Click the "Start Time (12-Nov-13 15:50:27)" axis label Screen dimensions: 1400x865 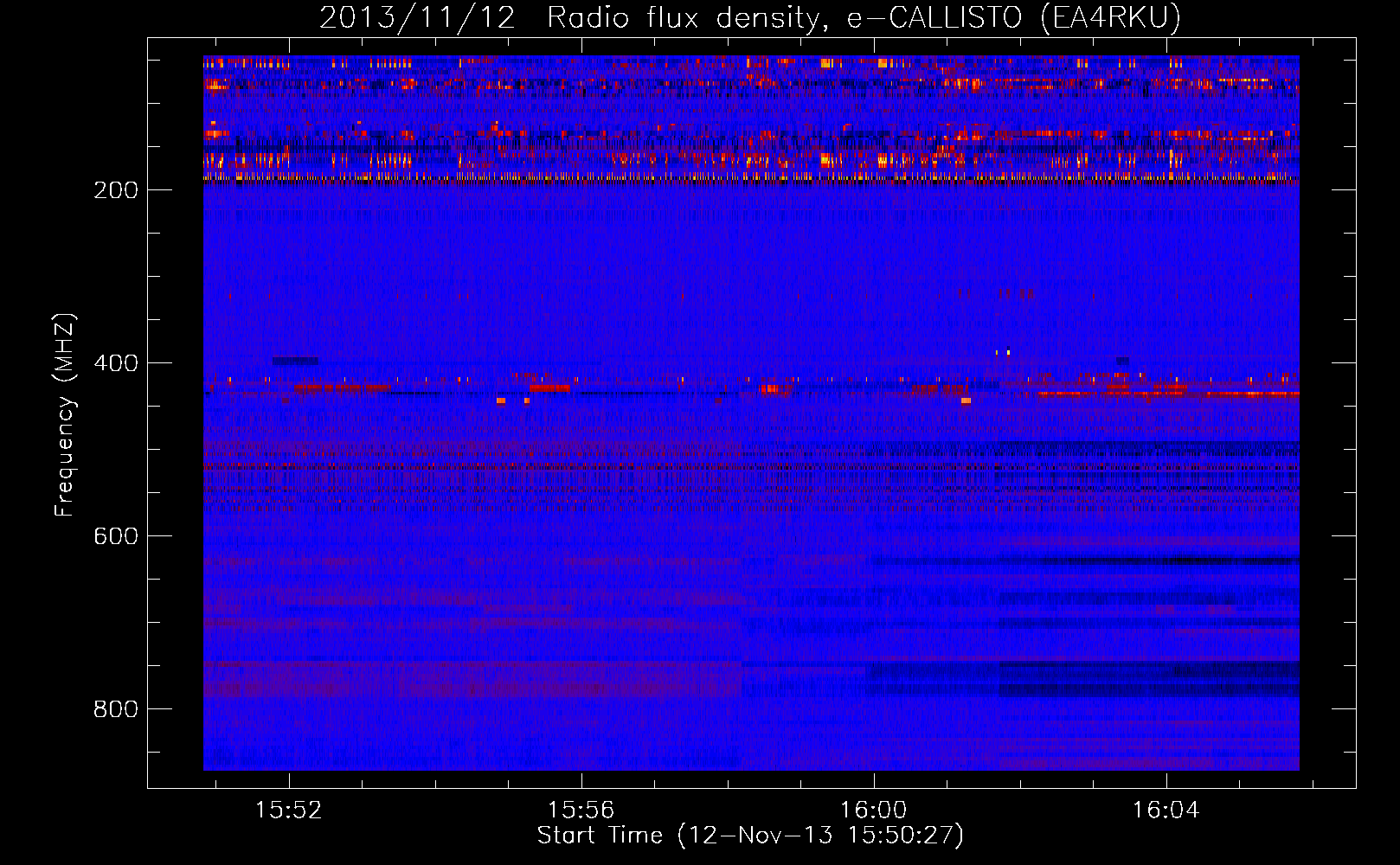[750, 836]
